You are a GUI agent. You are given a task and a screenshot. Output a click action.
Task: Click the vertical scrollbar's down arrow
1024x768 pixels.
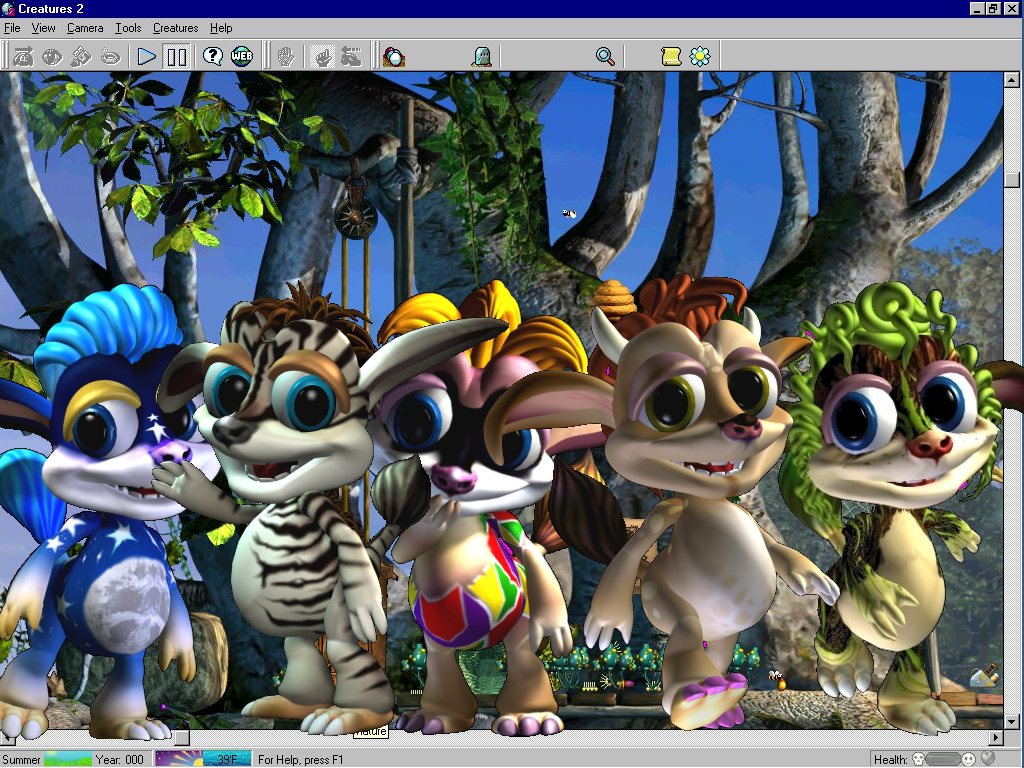(1012, 723)
